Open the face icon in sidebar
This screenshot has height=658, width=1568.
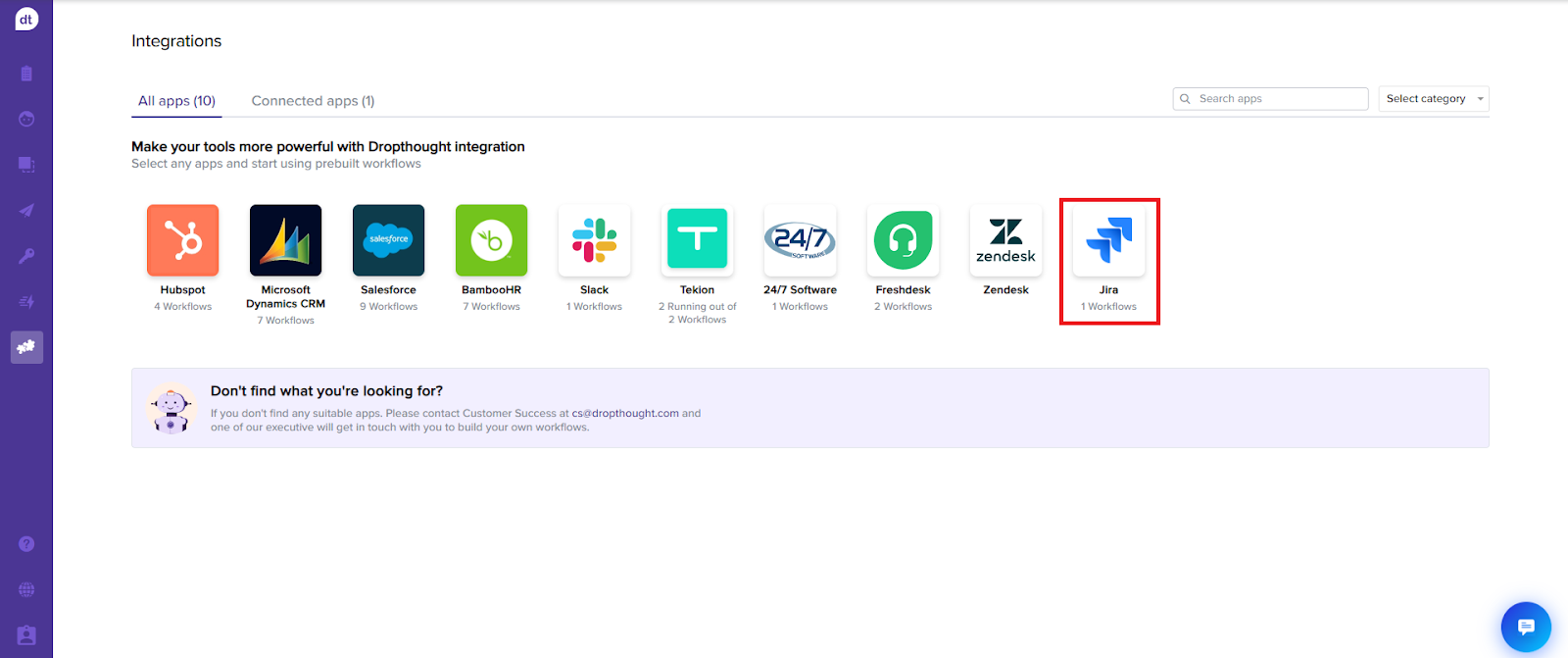(x=26, y=119)
